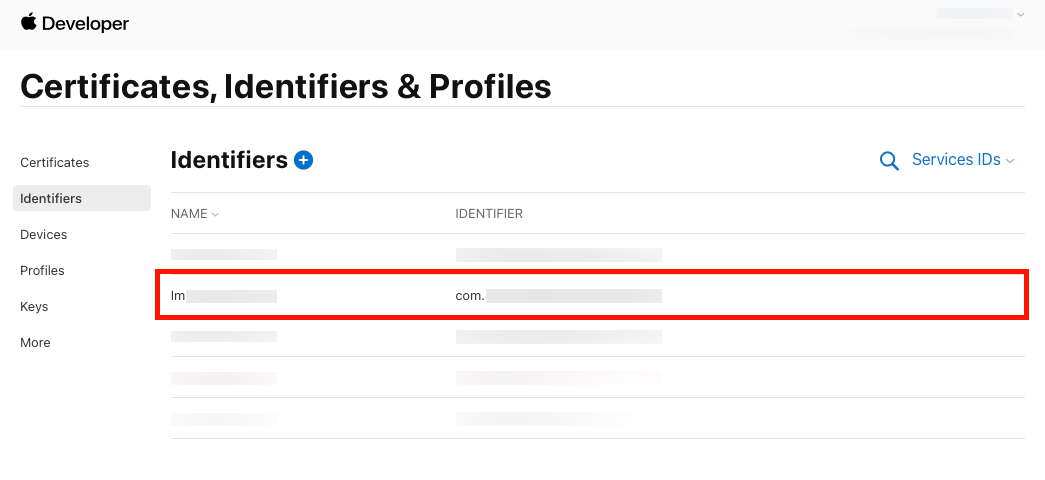
Task: Click the Apple logo icon
Action: coord(28,22)
